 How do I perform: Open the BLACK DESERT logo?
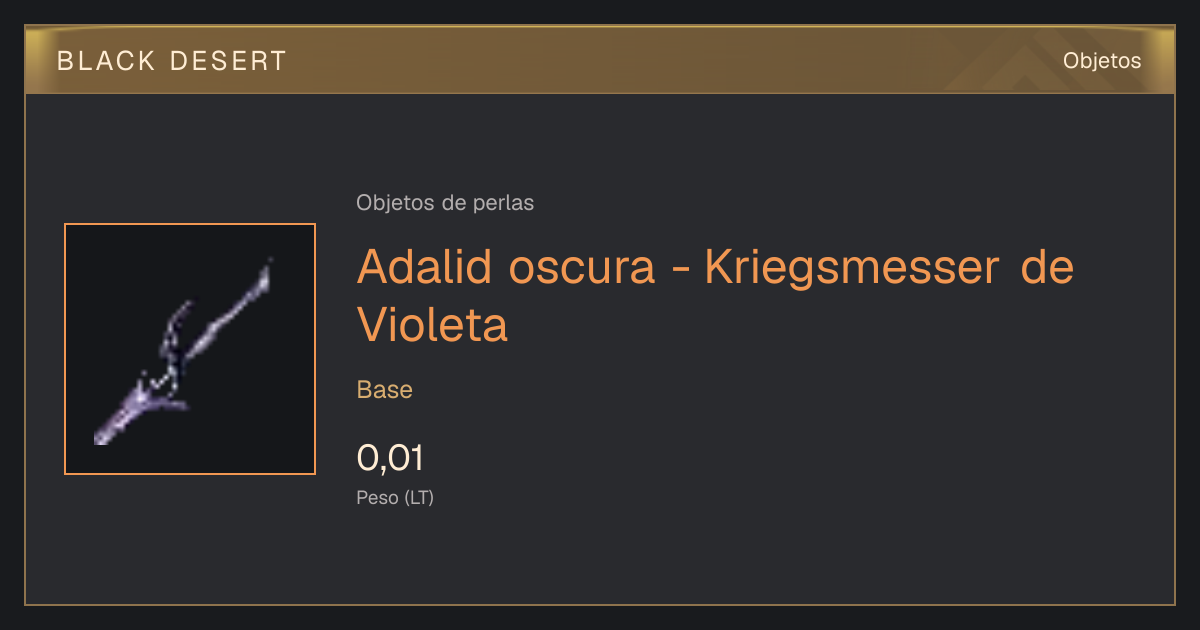172,61
